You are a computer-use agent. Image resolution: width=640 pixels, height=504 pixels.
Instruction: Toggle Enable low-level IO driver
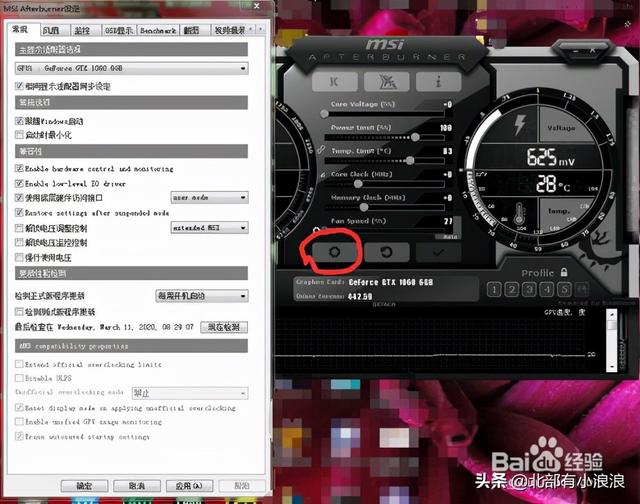pos(19,183)
